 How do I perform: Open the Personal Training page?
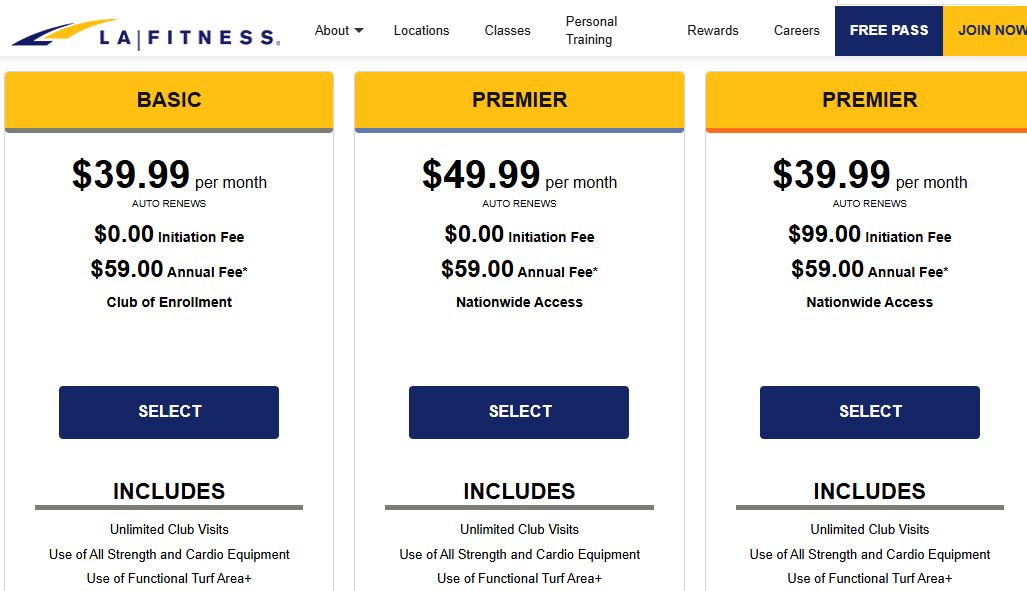(590, 30)
